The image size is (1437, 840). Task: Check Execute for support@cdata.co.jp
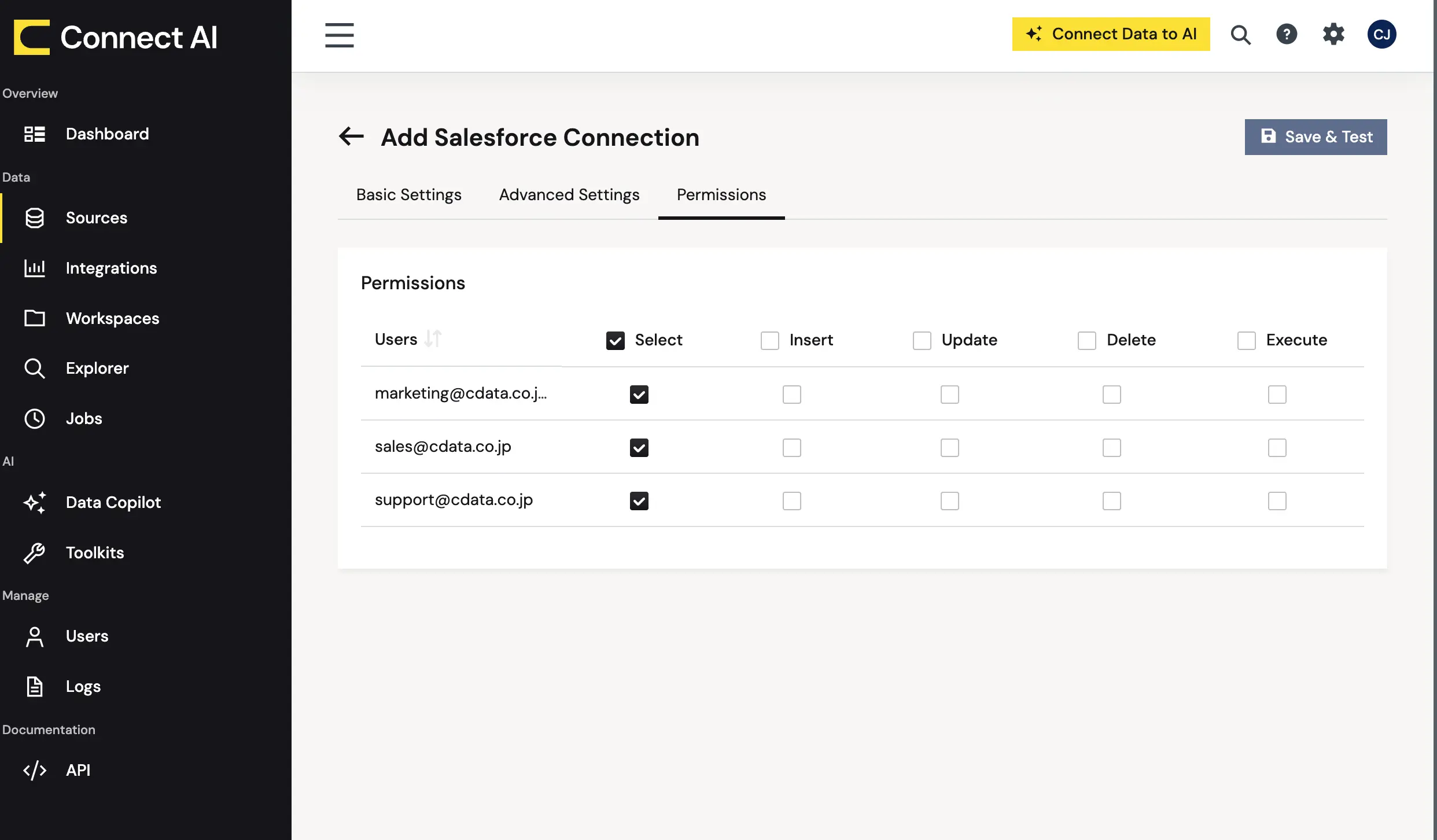click(x=1277, y=501)
